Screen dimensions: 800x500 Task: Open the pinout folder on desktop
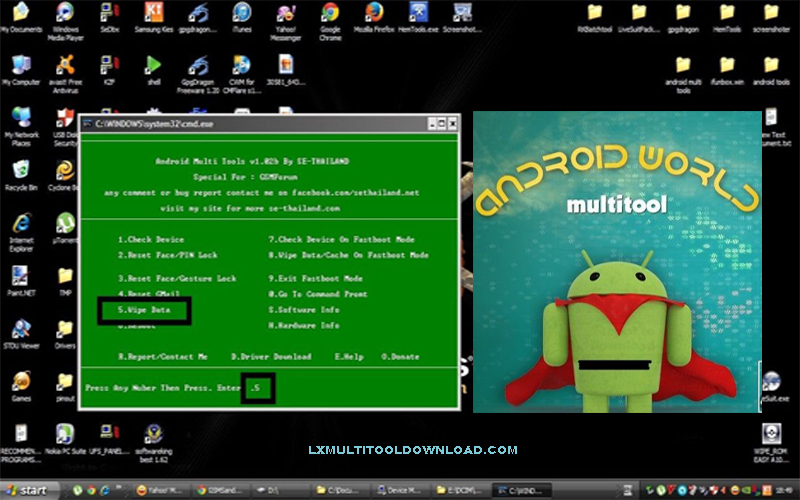65,387
